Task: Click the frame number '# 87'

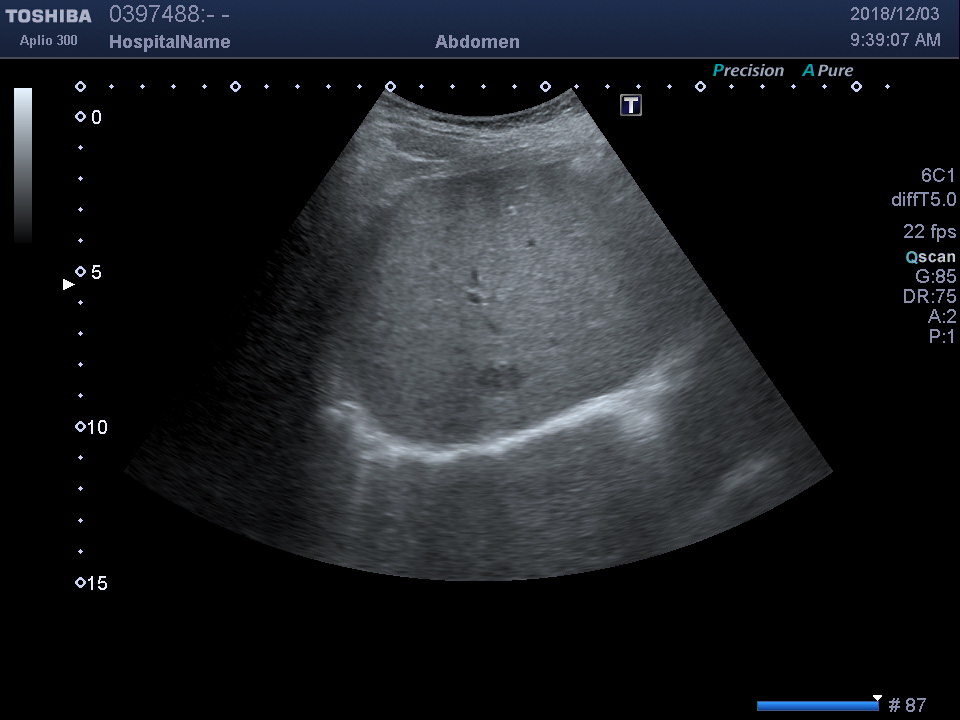Action: [907, 705]
